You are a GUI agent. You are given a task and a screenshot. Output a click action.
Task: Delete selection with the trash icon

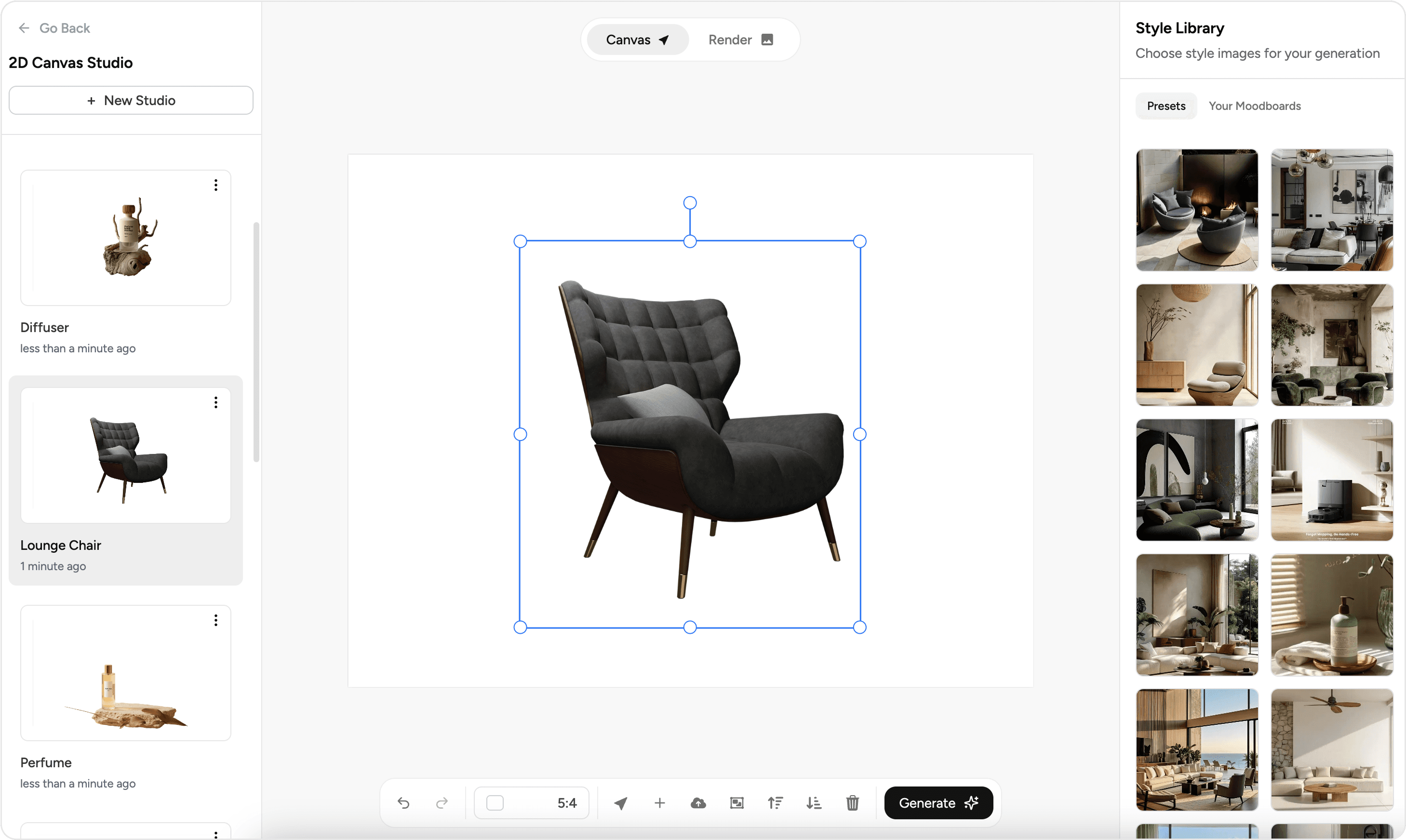(x=853, y=802)
